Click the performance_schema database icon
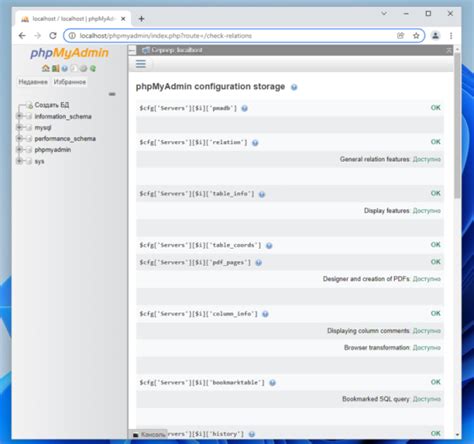This screenshot has width=474, height=444. tap(29, 139)
